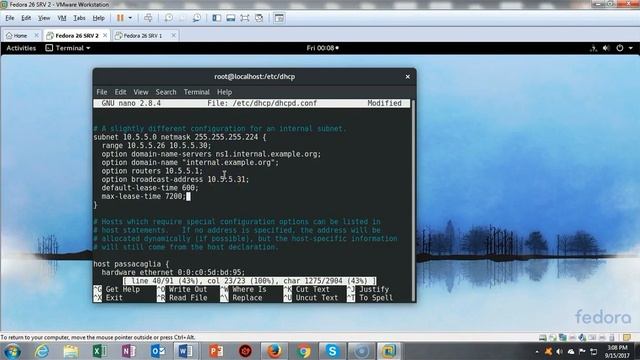Click the GNOME volume icon in top bar
This screenshot has width=640, height=360.
pos(606,48)
